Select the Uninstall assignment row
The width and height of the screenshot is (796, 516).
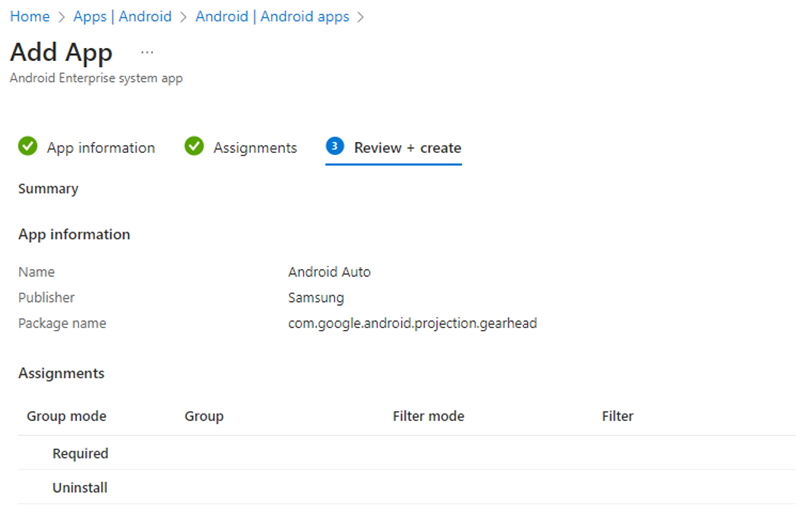(x=407, y=488)
